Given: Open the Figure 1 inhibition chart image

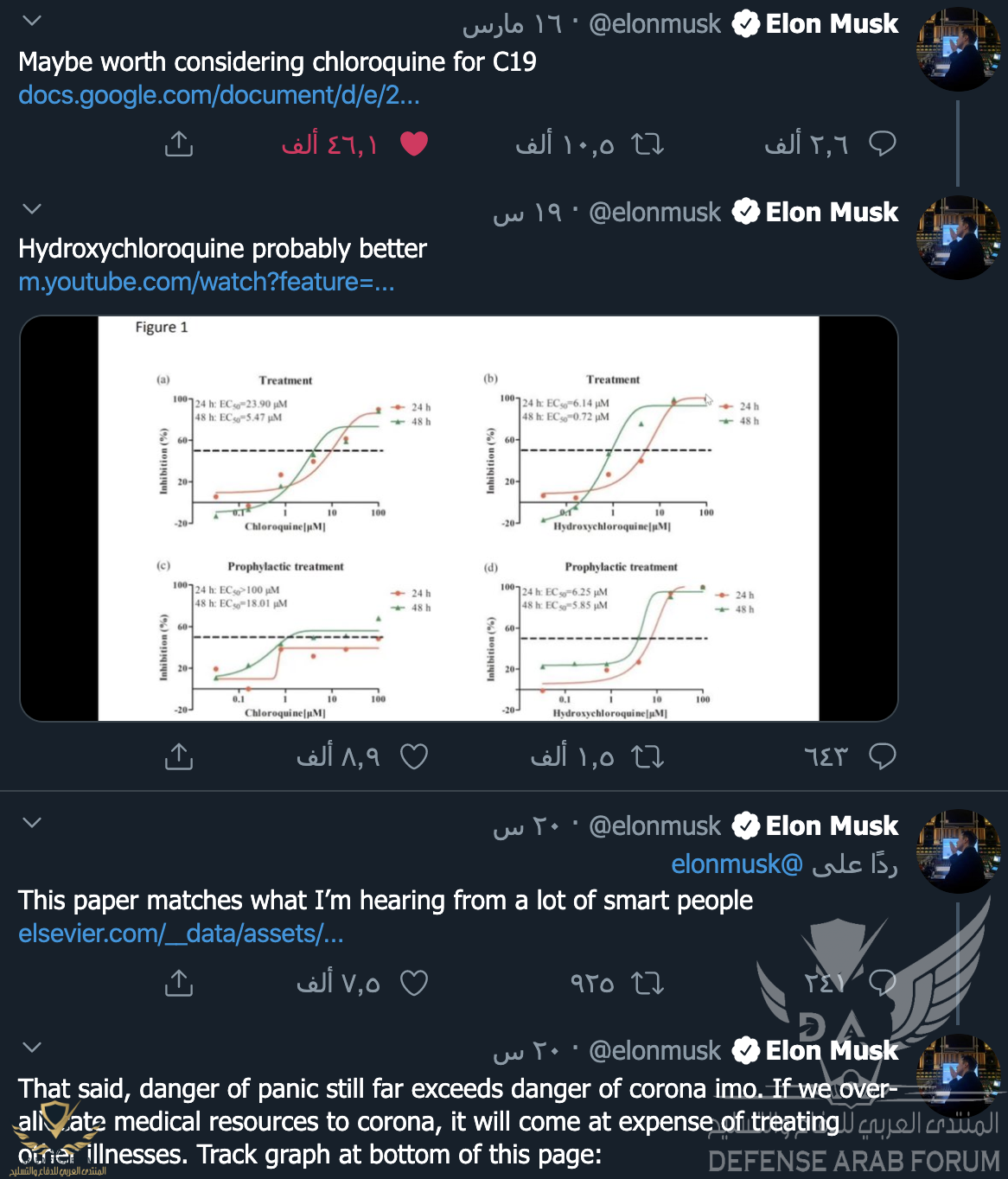Looking at the screenshot, I should tap(458, 518).
